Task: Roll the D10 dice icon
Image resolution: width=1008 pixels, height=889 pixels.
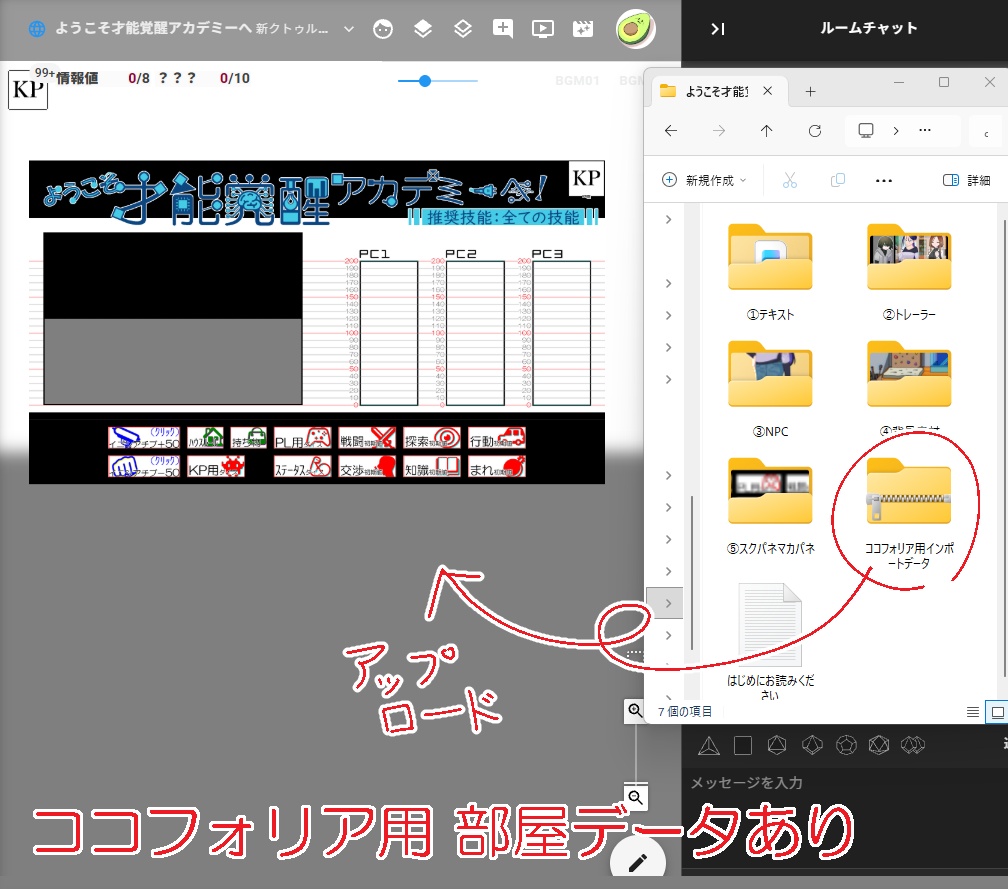Action: (813, 745)
